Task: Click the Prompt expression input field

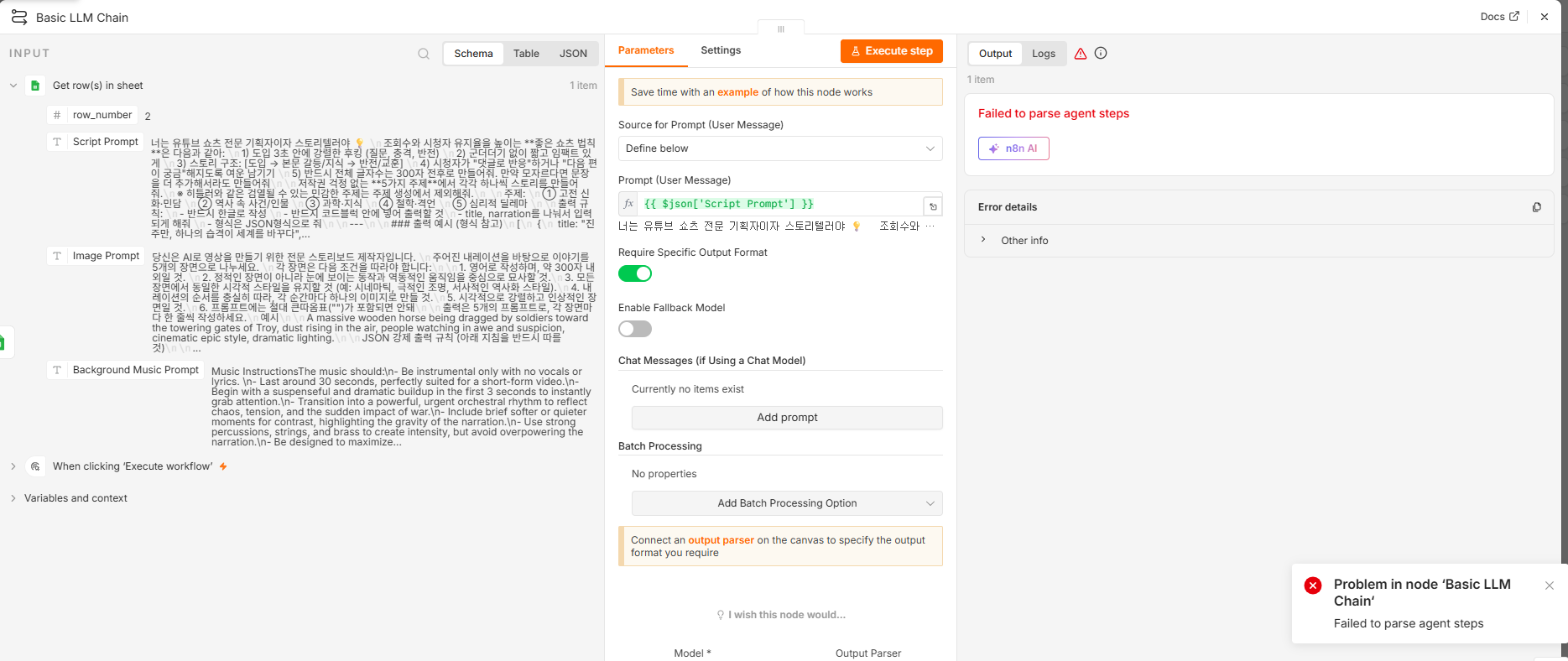Action: [x=780, y=204]
